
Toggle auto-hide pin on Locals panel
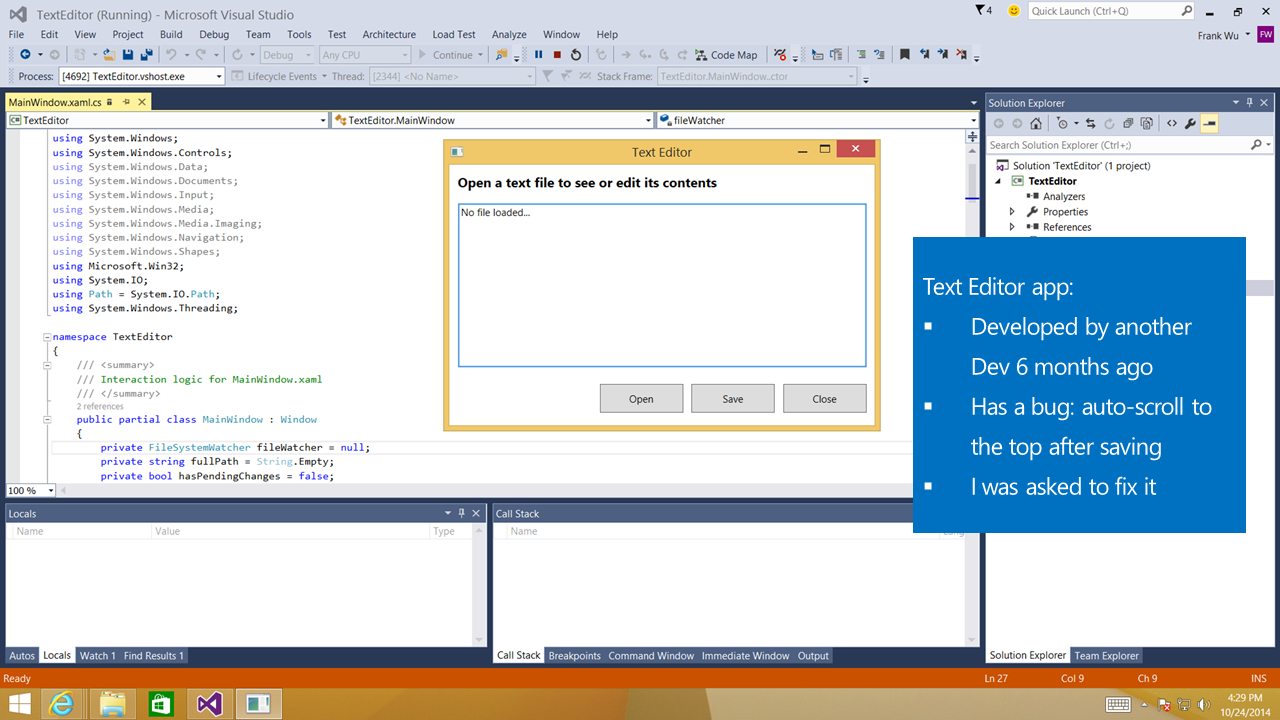pyautogui.click(x=462, y=513)
